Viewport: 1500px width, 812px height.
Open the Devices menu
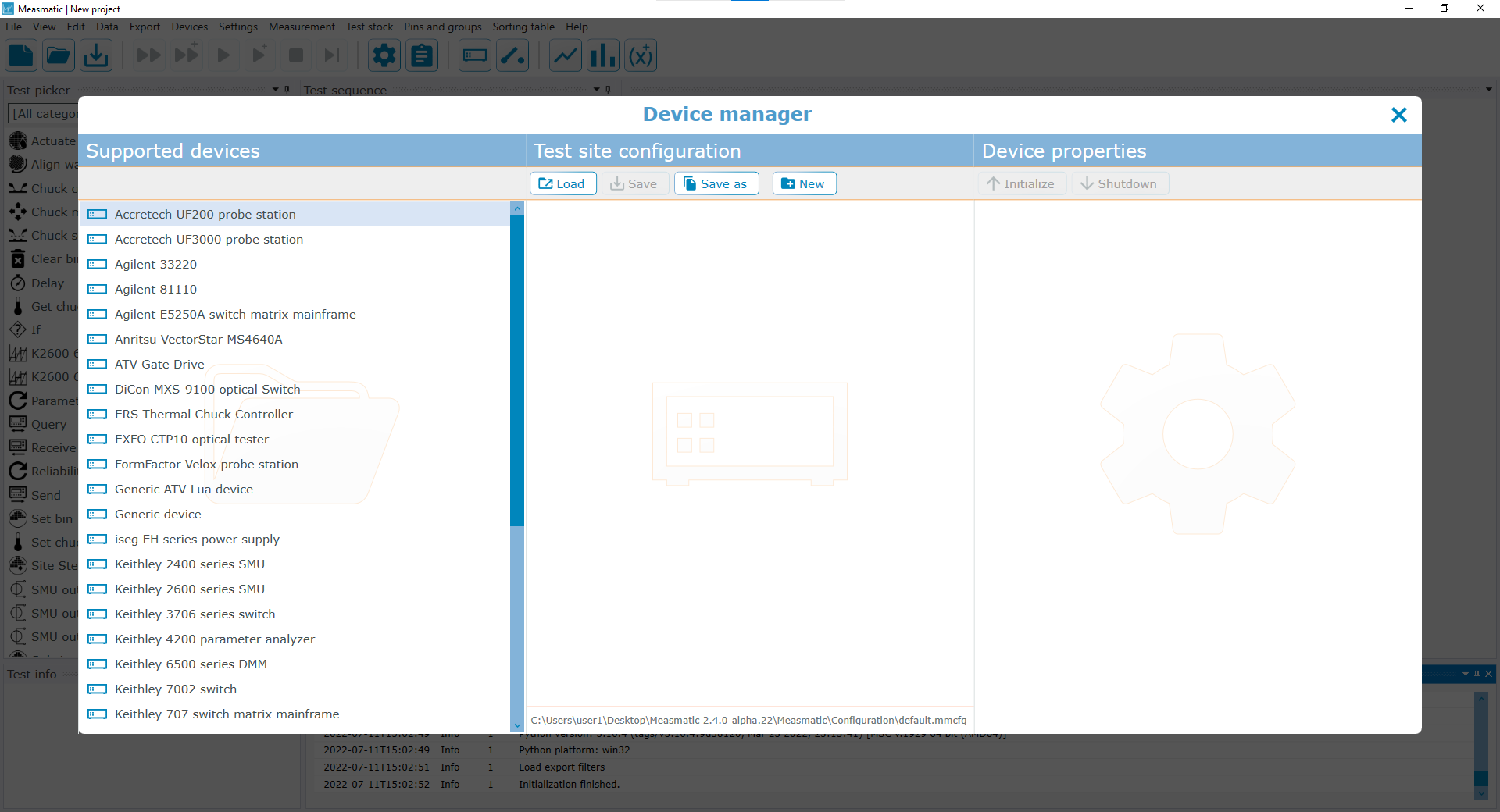190,27
